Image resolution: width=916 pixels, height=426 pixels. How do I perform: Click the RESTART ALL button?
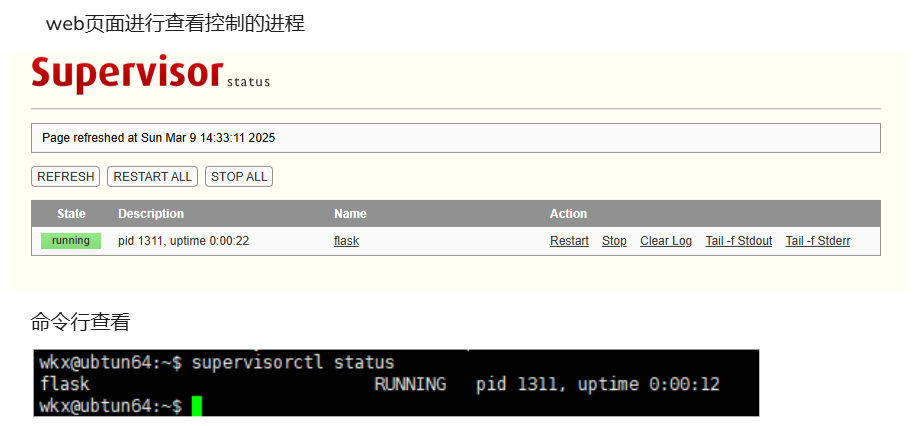click(152, 176)
